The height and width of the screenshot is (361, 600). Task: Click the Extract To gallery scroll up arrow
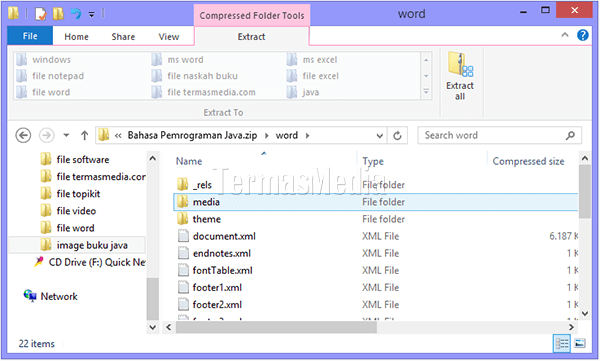pos(426,60)
